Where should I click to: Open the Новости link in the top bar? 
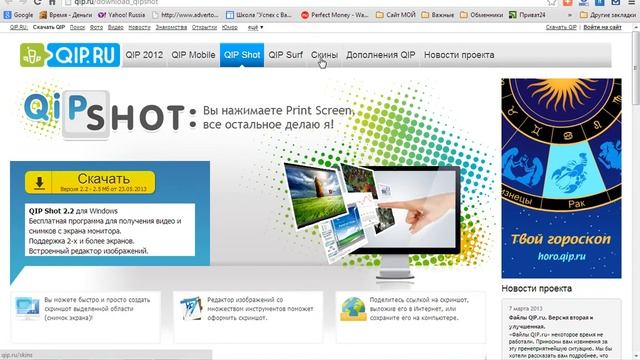139,27
